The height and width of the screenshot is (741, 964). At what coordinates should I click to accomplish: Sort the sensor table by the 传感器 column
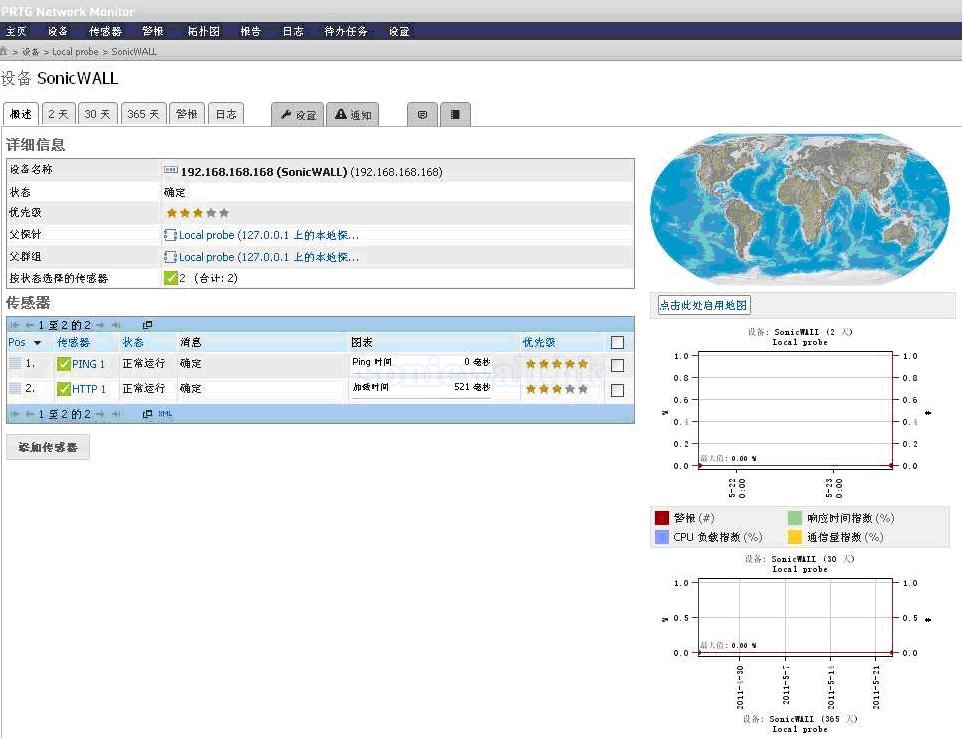(x=73, y=343)
